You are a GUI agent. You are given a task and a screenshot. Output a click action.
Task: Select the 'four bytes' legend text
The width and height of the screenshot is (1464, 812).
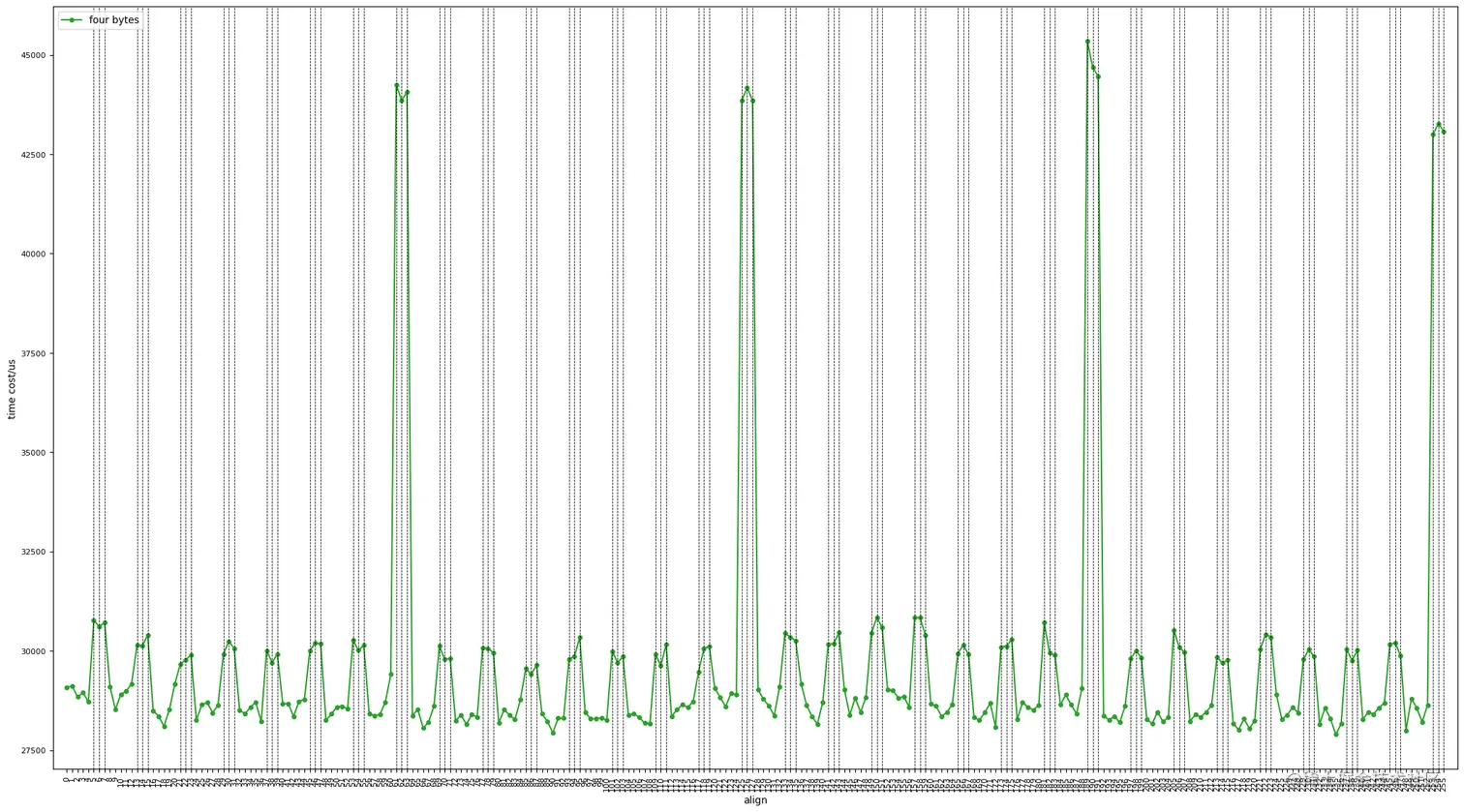(113, 19)
